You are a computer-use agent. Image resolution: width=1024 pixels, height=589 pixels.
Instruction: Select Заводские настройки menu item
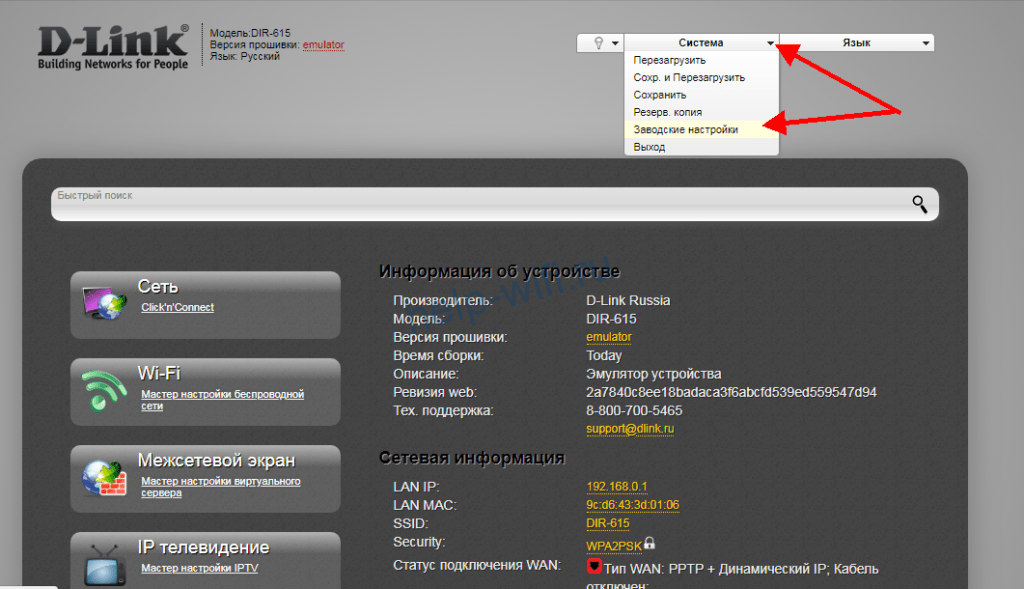[x=686, y=129]
